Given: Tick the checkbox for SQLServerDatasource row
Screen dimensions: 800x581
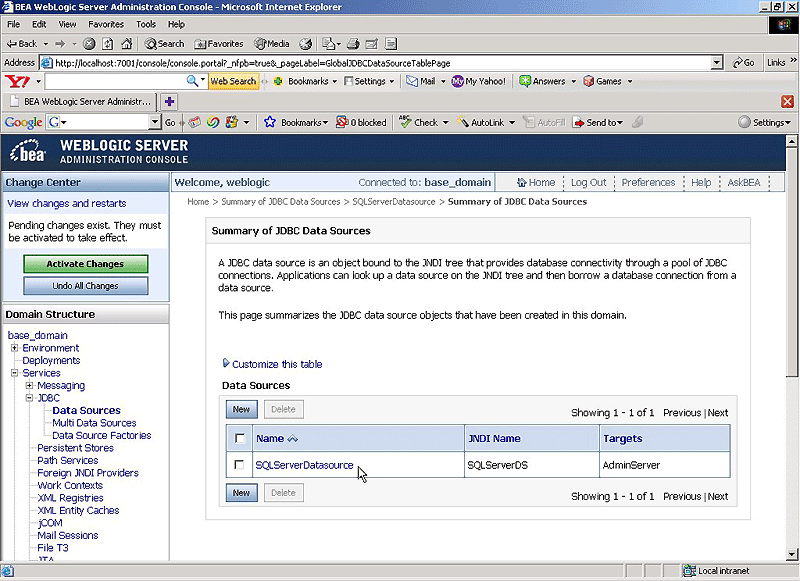Looking at the screenshot, I should pos(239,465).
